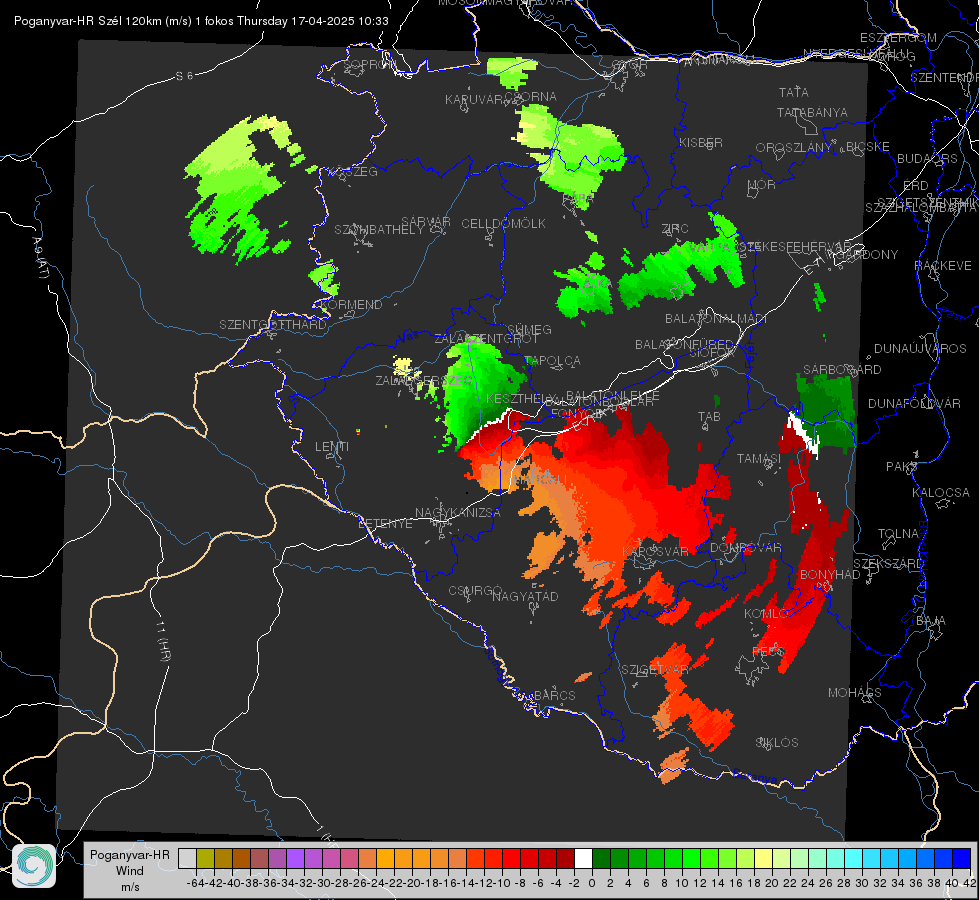Click the BALATONALMÁDI label
The height and width of the screenshot is (900, 979).
click(x=716, y=319)
